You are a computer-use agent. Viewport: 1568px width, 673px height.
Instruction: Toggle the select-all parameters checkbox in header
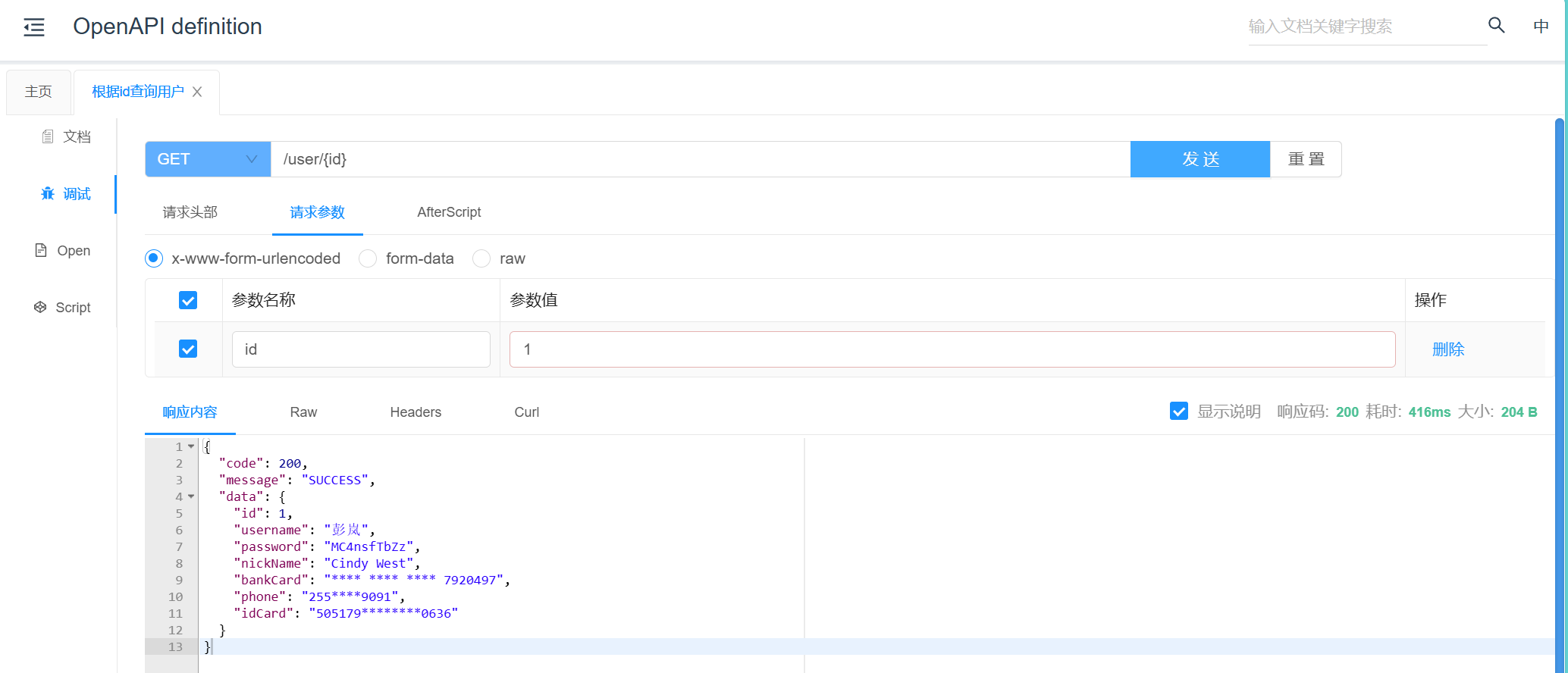pyautogui.click(x=188, y=300)
